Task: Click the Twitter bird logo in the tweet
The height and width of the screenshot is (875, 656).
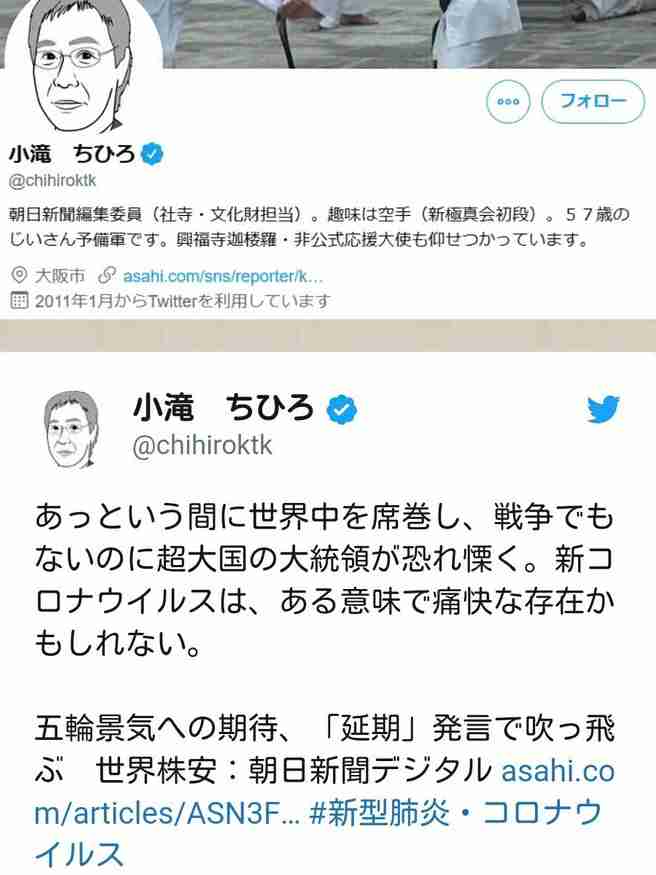Action: pos(604,410)
